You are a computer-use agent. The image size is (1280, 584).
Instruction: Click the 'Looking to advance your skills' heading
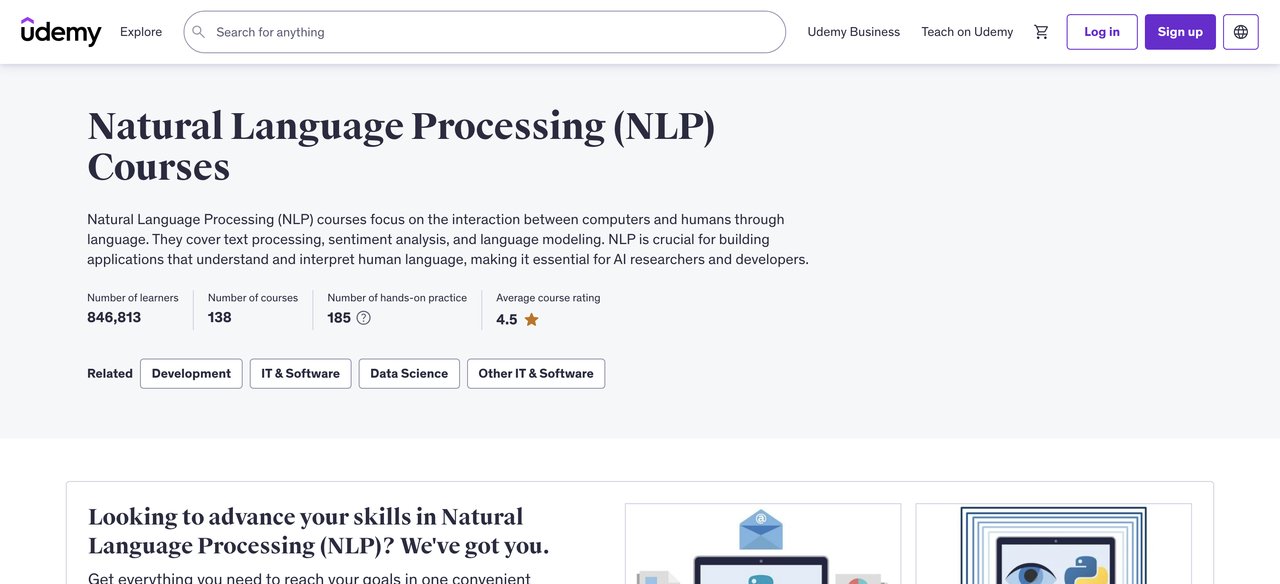[x=319, y=531]
